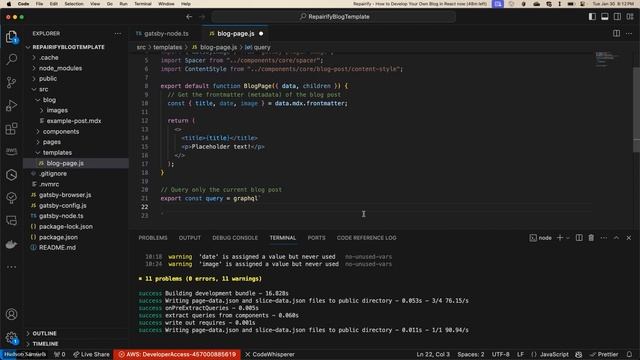Close the terminal panel

[629, 238]
